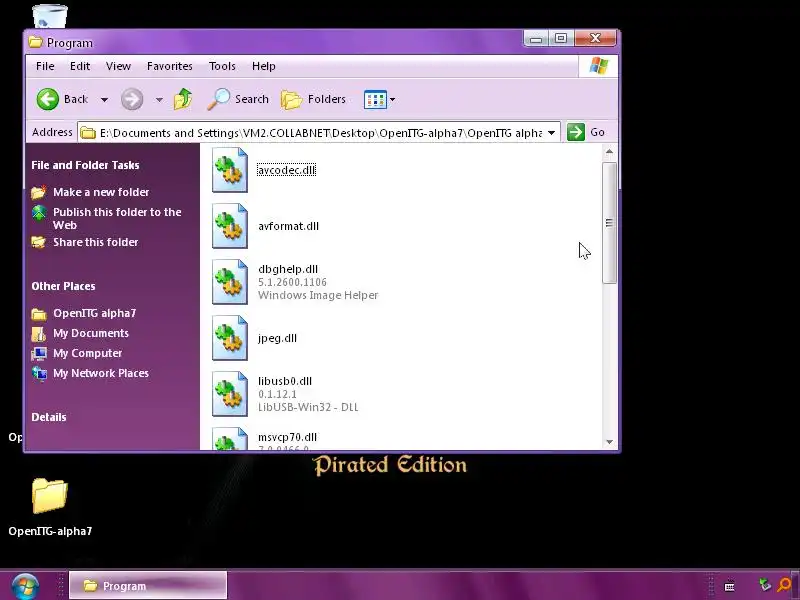The width and height of the screenshot is (800, 600).
Task: Click the Publish to Web globe icon
Action: click(39, 213)
